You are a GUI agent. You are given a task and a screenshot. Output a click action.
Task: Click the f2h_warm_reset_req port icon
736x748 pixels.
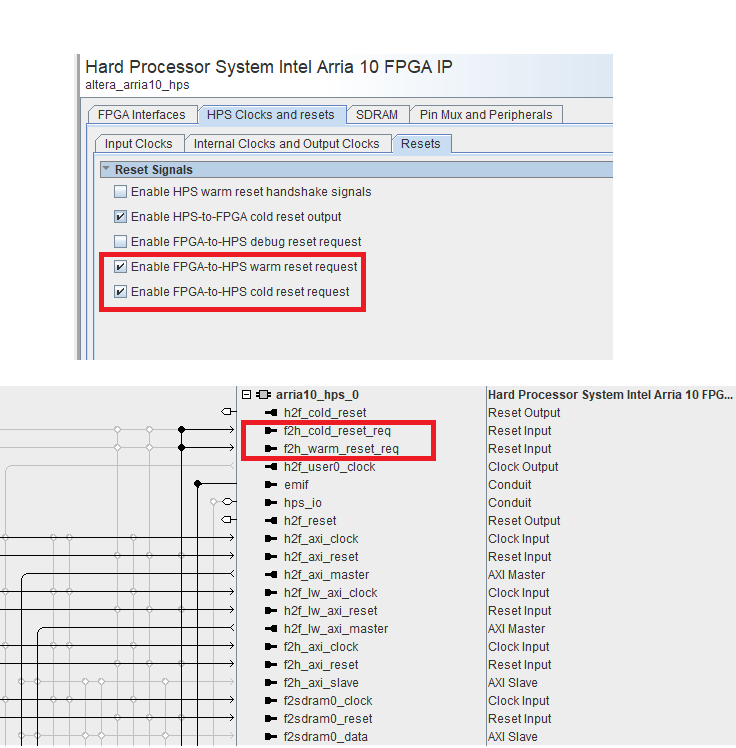tap(271, 448)
